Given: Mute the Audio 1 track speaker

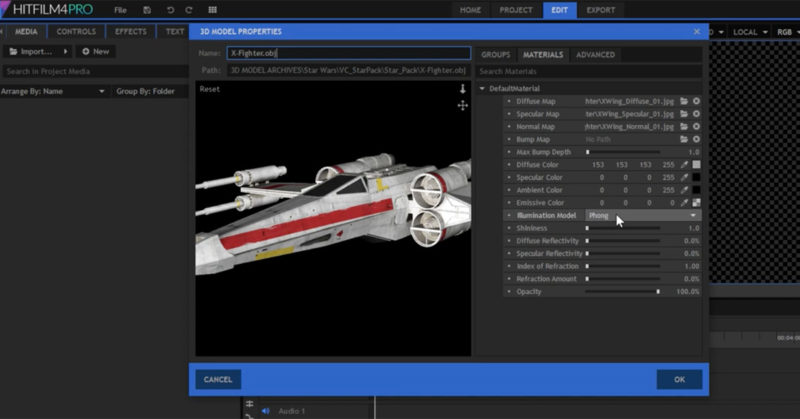Looking at the screenshot, I should [265, 411].
